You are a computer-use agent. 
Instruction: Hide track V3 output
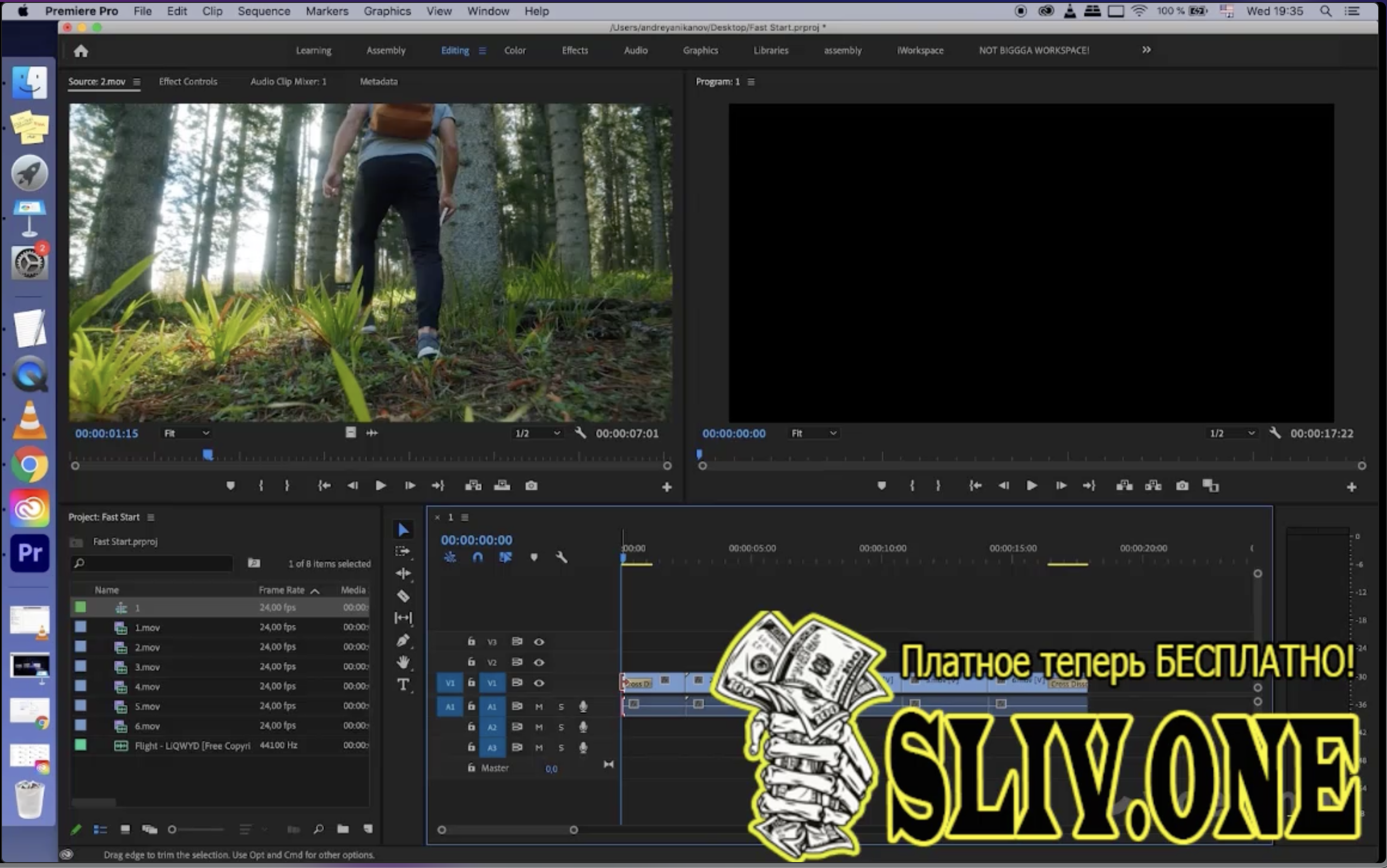click(539, 642)
